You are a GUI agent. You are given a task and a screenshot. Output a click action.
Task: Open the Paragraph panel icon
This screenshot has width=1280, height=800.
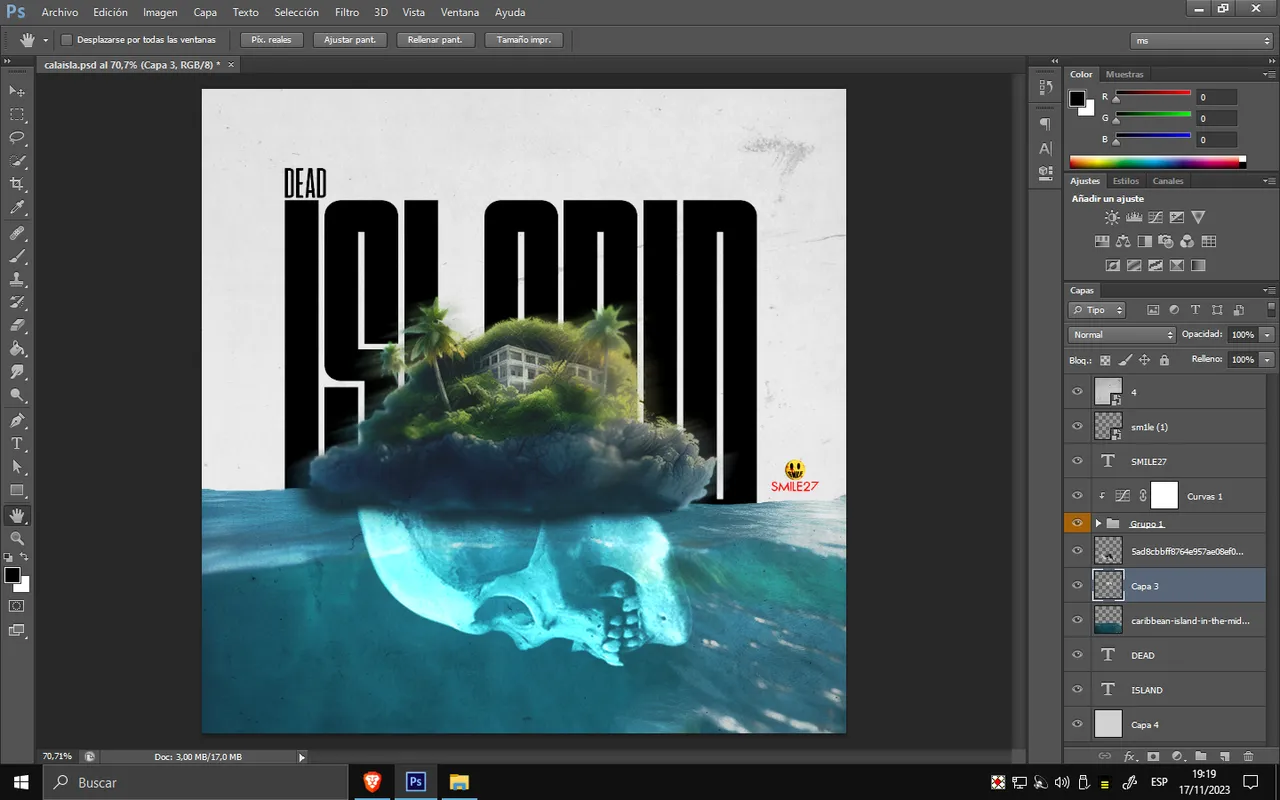[x=1045, y=124]
